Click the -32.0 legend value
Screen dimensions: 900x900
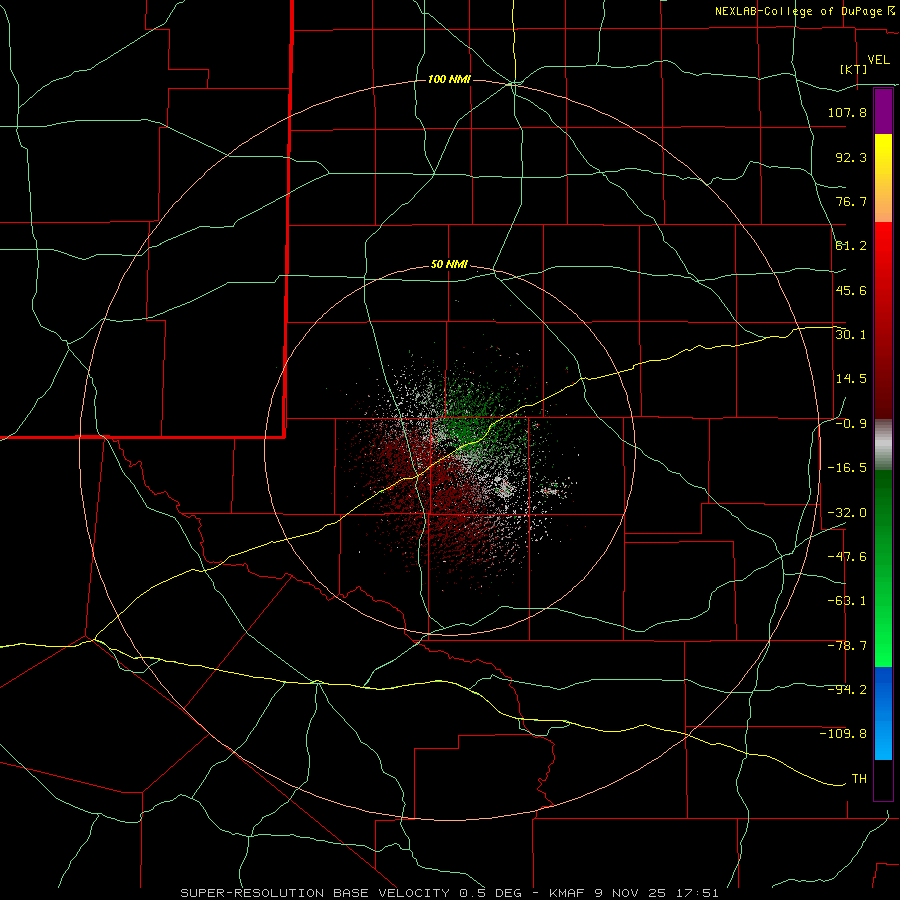(847, 513)
